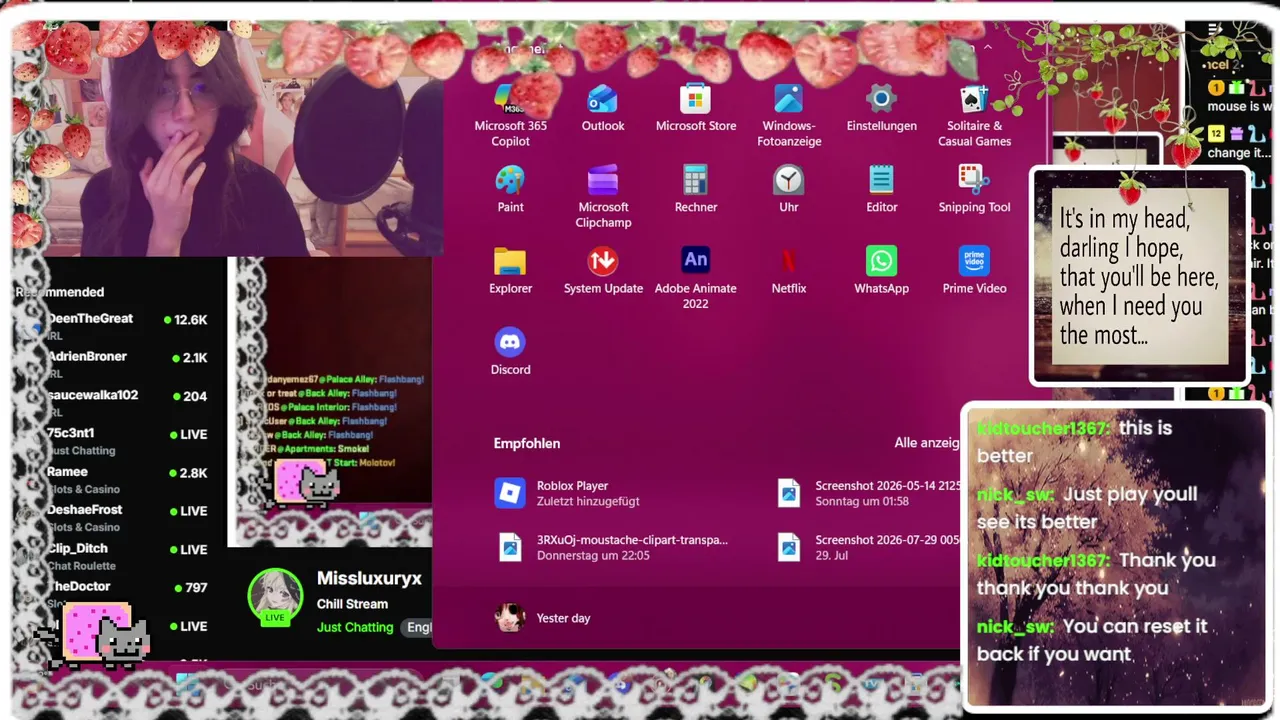The width and height of the screenshot is (1280, 720).
Task: Click the Just Chatting category link
Action: point(355,627)
